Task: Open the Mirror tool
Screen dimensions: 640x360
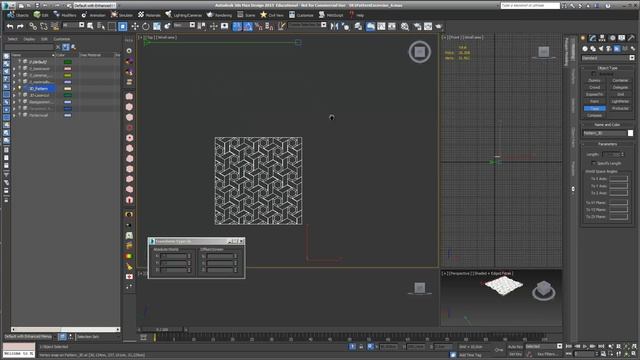Action: point(334,26)
